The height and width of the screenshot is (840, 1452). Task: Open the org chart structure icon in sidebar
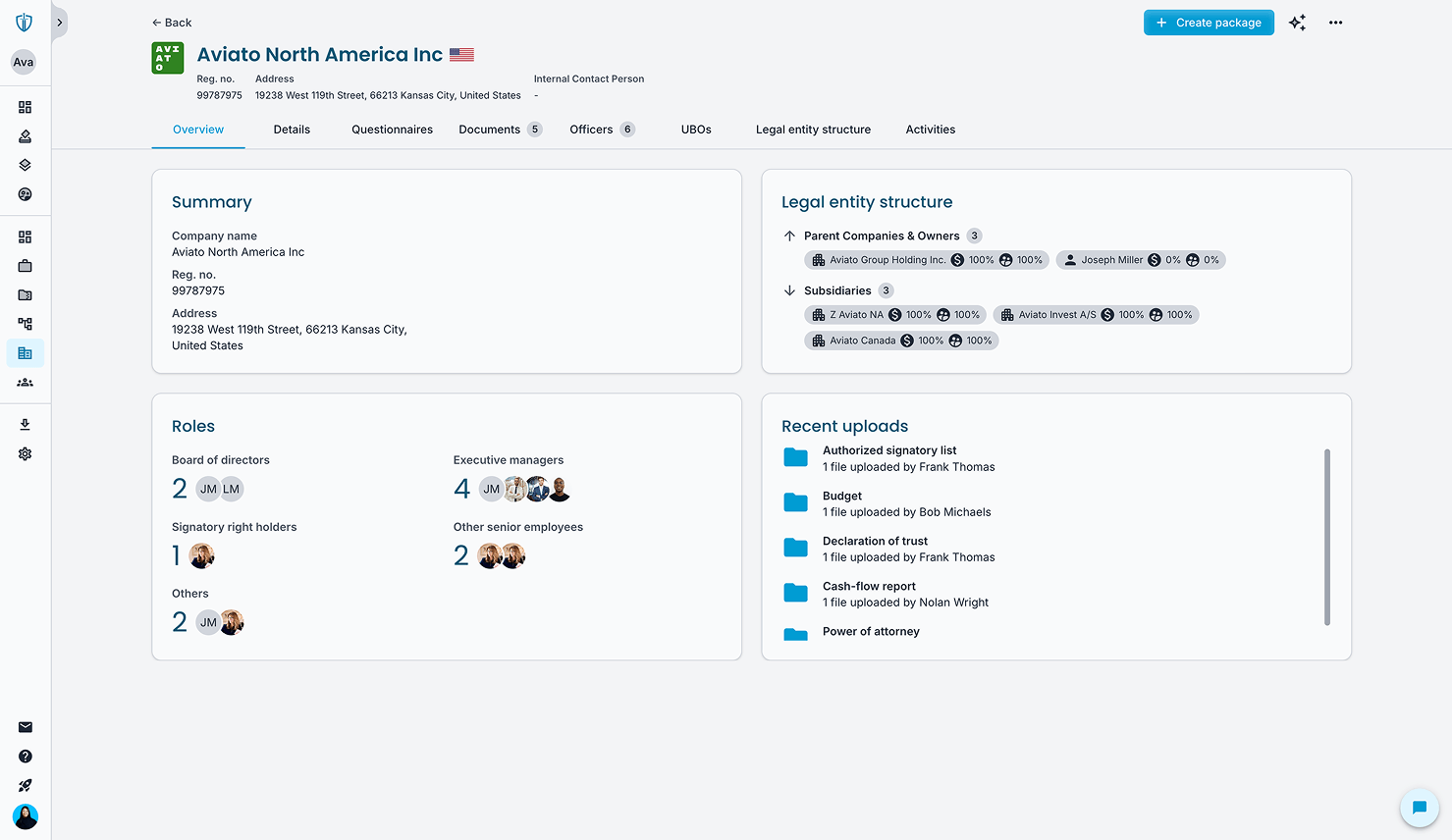pos(25,324)
